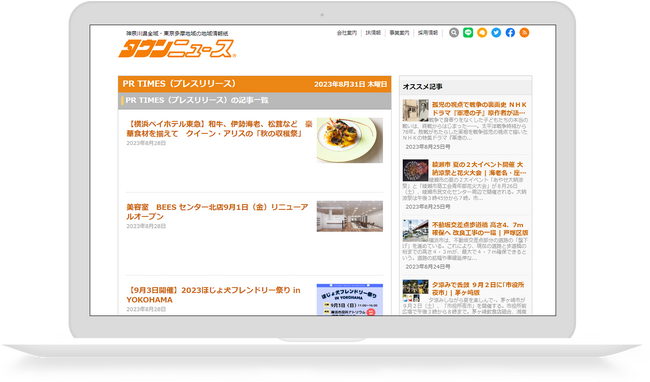Open the Twitter bird icon
Viewport: 650px width, 382px height.
[496, 33]
